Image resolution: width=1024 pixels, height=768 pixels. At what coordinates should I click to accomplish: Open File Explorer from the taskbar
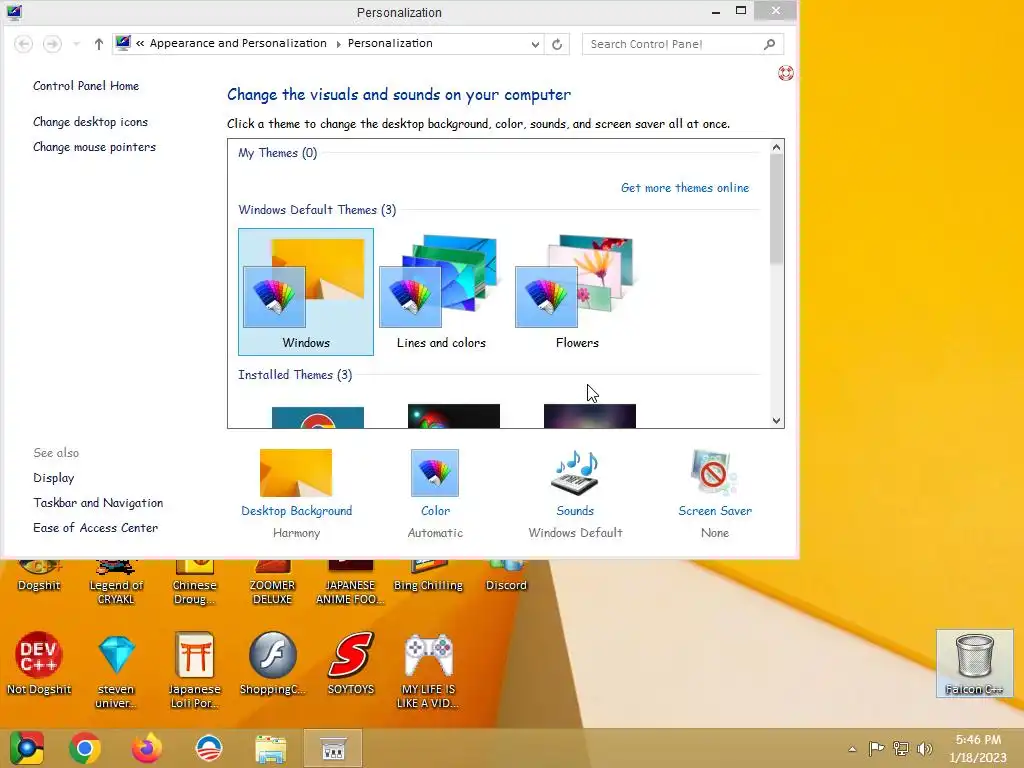[270, 748]
